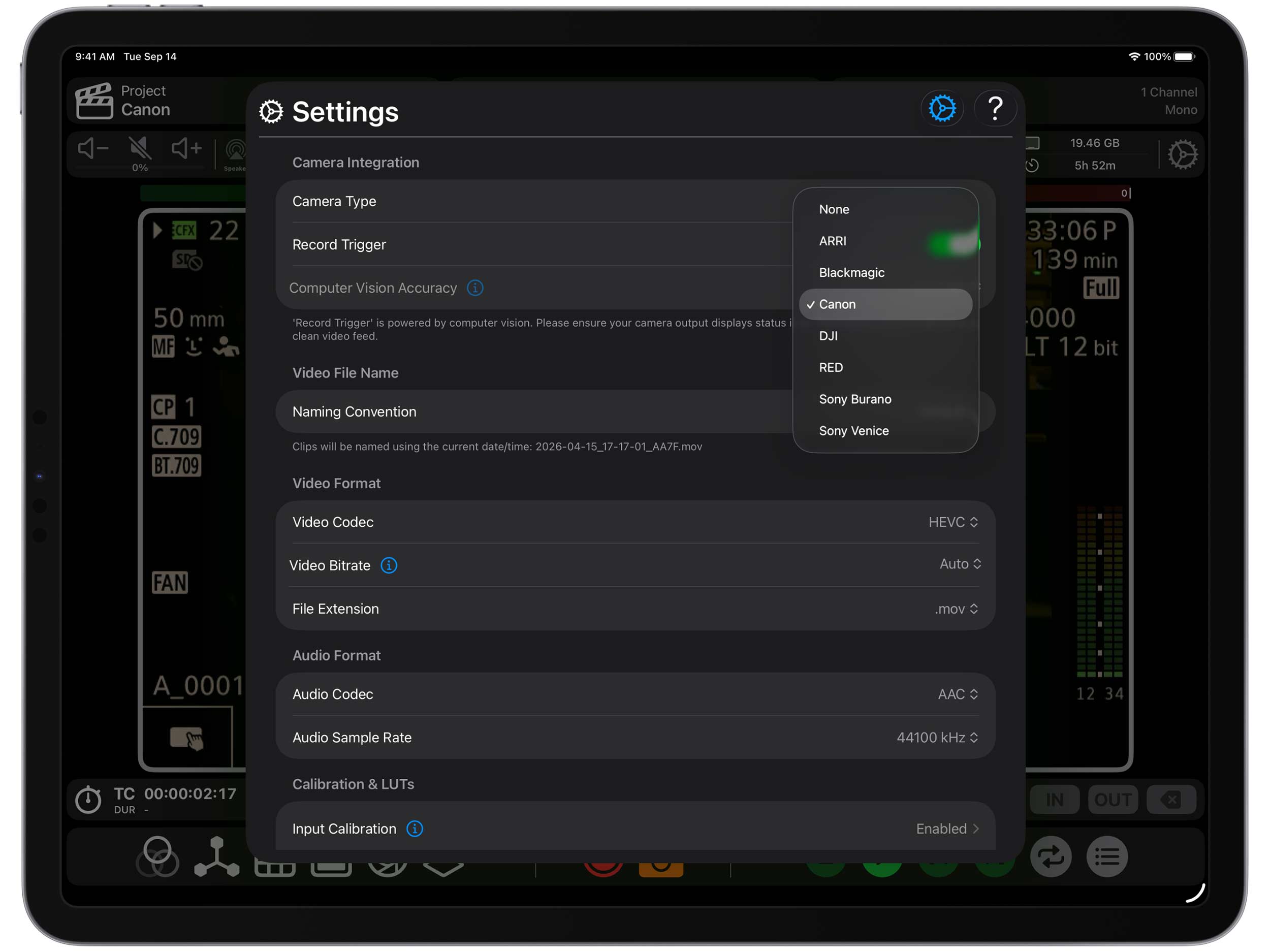Image resolution: width=1270 pixels, height=952 pixels.
Task: Open Input Calibration Enabled setting
Action: click(x=946, y=829)
